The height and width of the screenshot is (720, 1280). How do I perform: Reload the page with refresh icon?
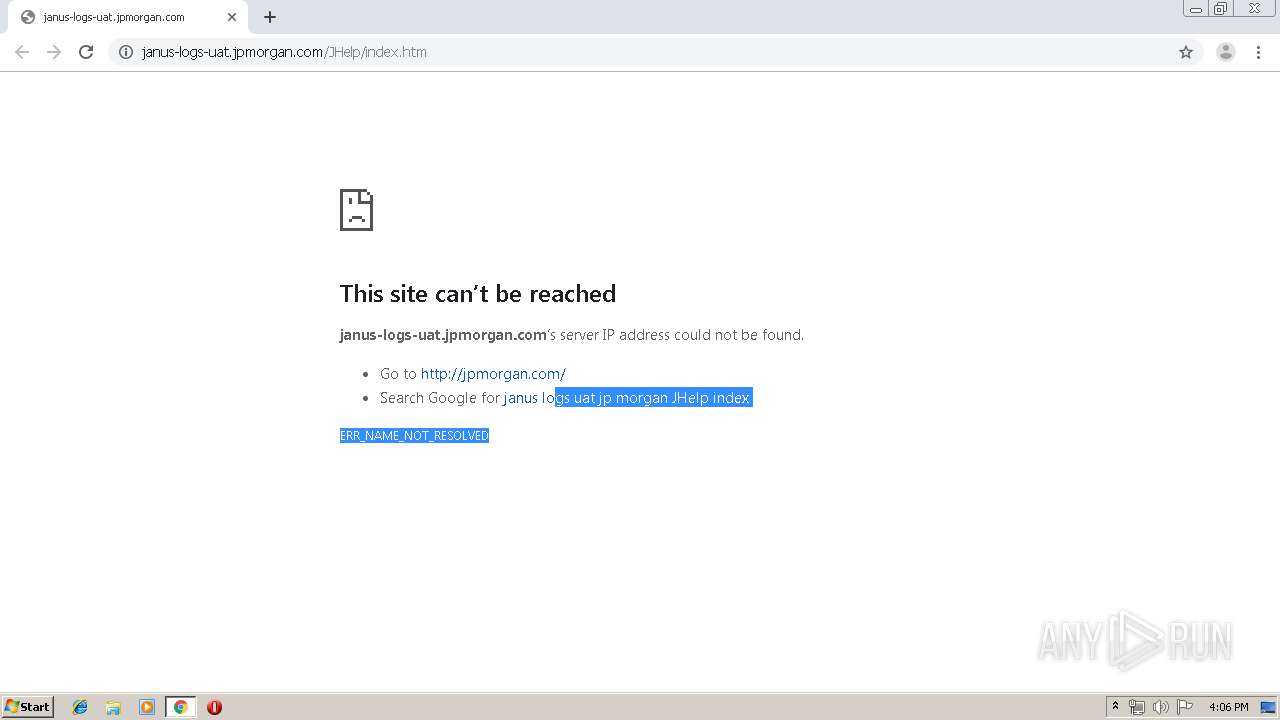coord(86,52)
